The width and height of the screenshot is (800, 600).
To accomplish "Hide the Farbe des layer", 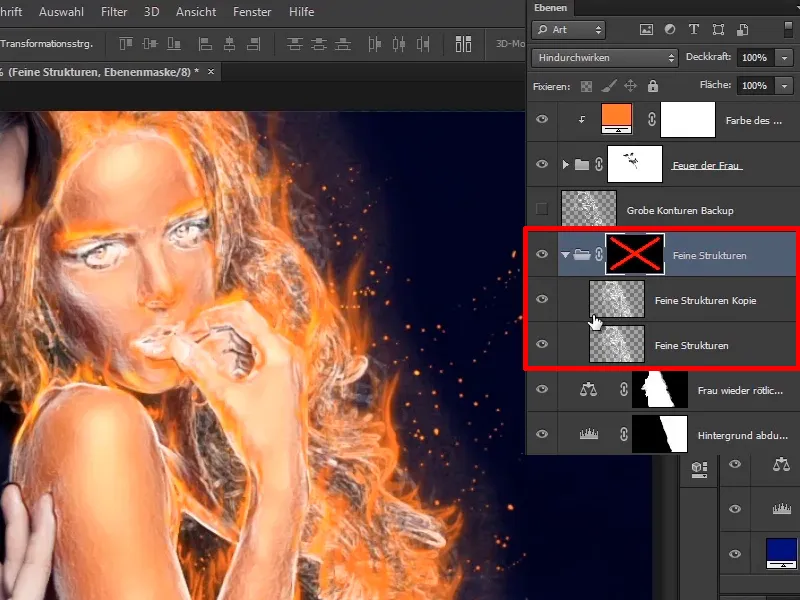I will [x=542, y=119].
